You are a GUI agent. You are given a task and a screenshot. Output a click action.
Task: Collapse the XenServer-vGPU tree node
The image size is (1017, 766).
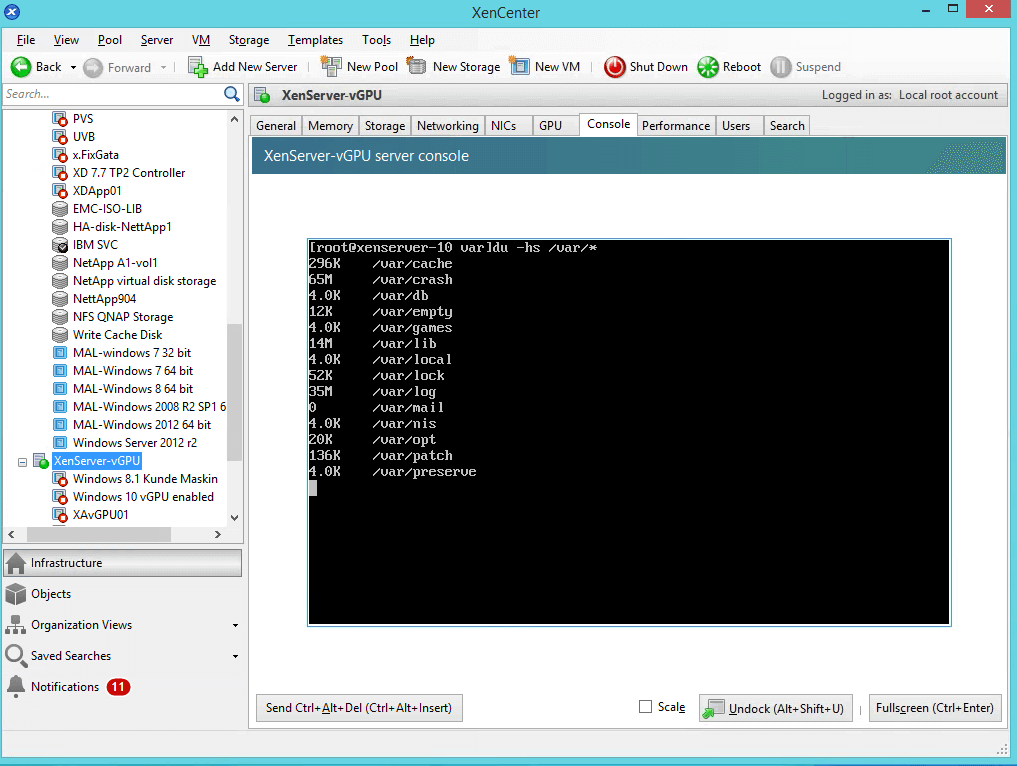(22, 462)
